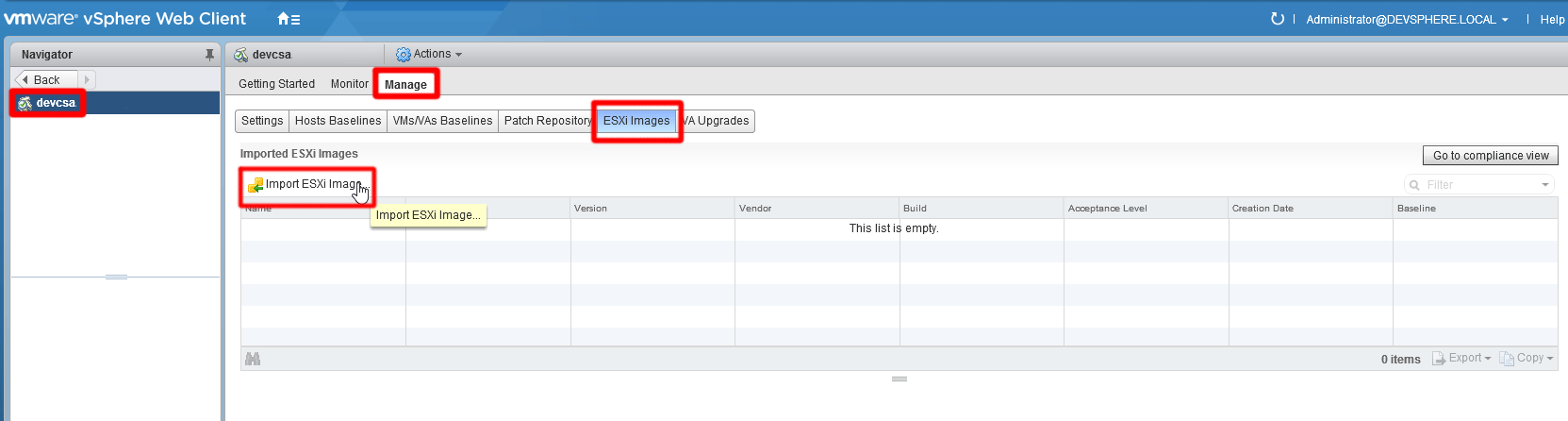Open Patch Repository sub-tab
This screenshot has height=421, width=1568.
(x=548, y=121)
